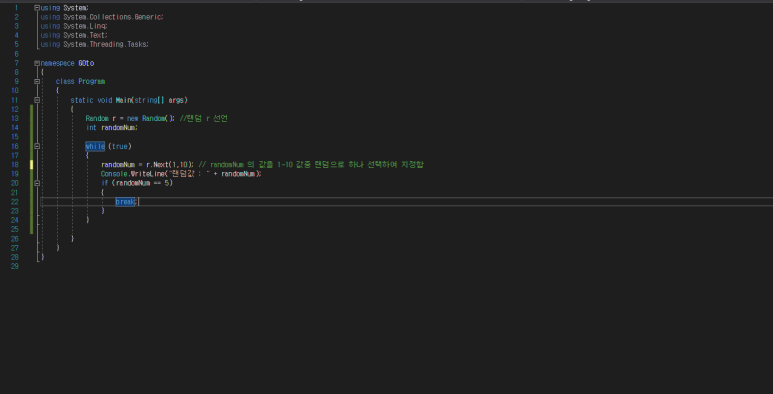Viewport: 773px width, 394px height.
Task: Collapse the Main method body
Action: pyautogui.click(x=37, y=100)
